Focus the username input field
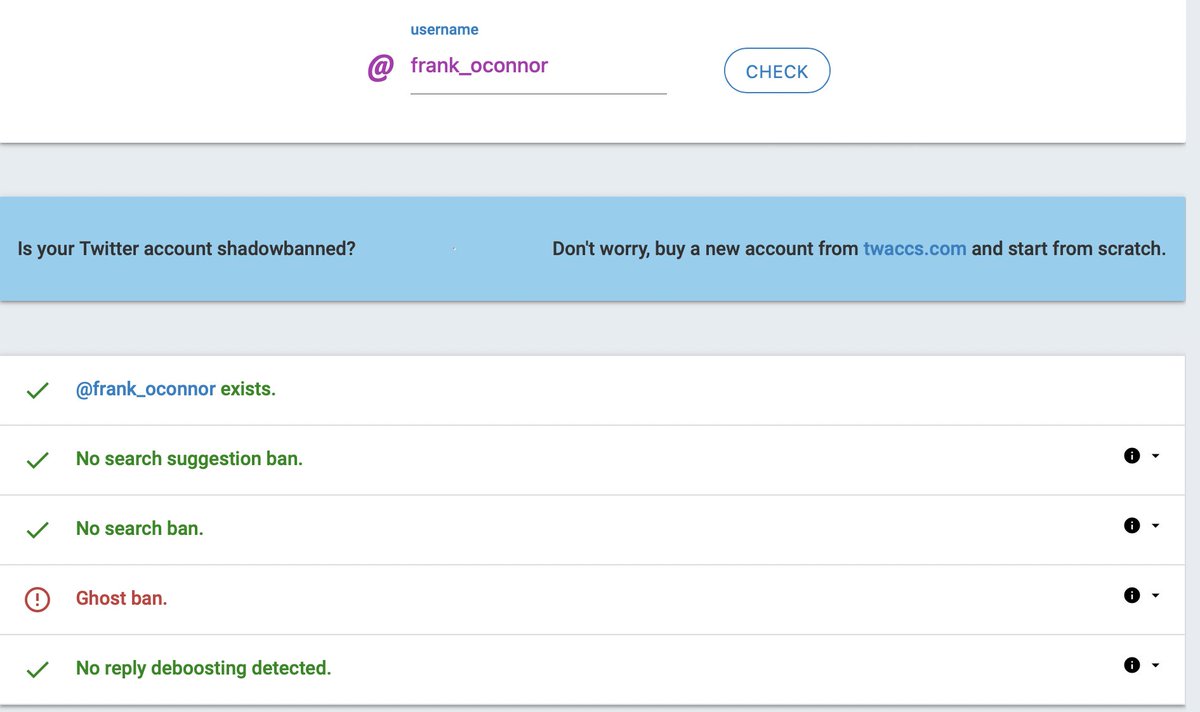1200x712 pixels. point(538,67)
